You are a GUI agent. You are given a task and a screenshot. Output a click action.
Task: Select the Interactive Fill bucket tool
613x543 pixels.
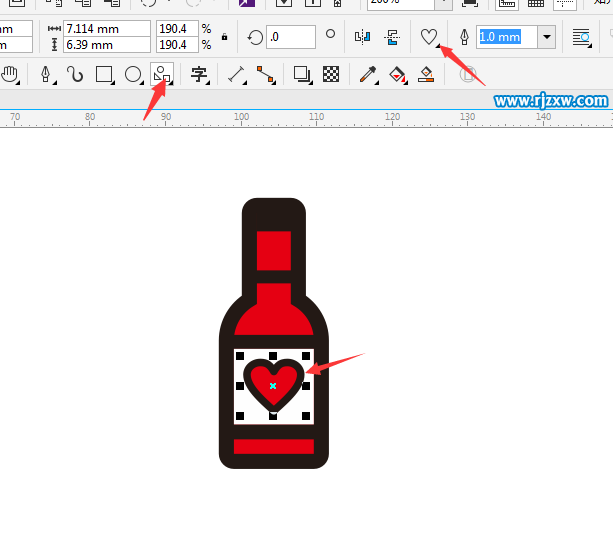coord(397,74)
